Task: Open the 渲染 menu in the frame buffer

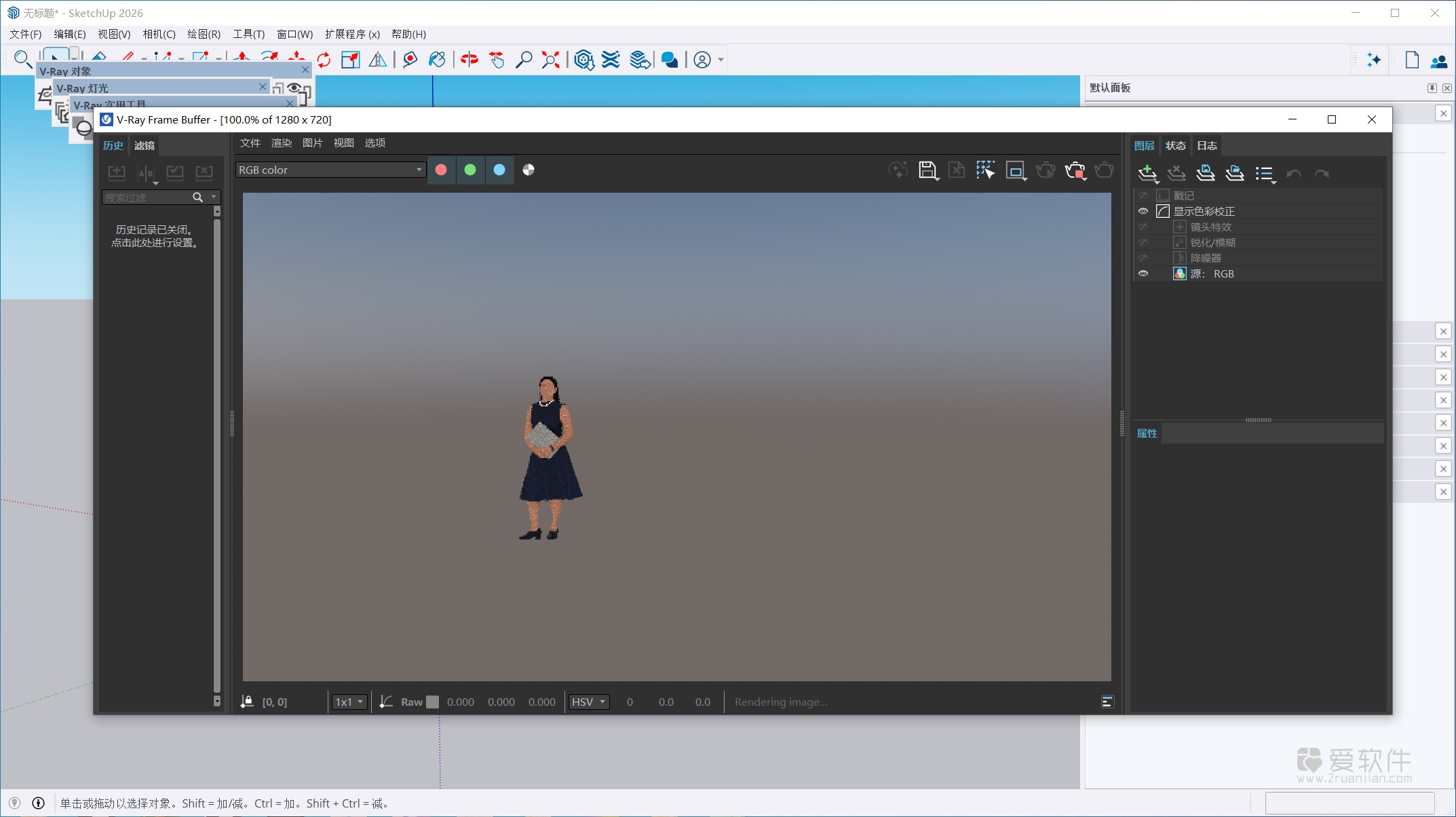Action: tap(281, 143)
